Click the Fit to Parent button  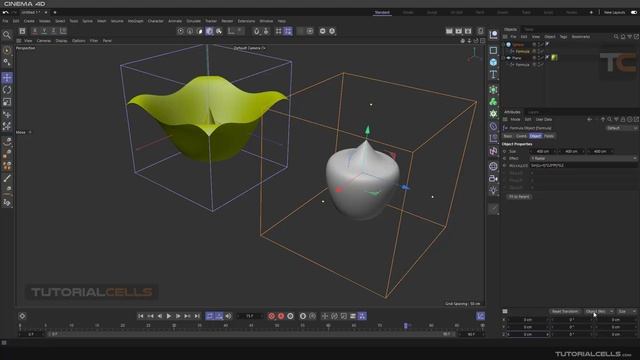pyautogui.click(x=519, y=197)
